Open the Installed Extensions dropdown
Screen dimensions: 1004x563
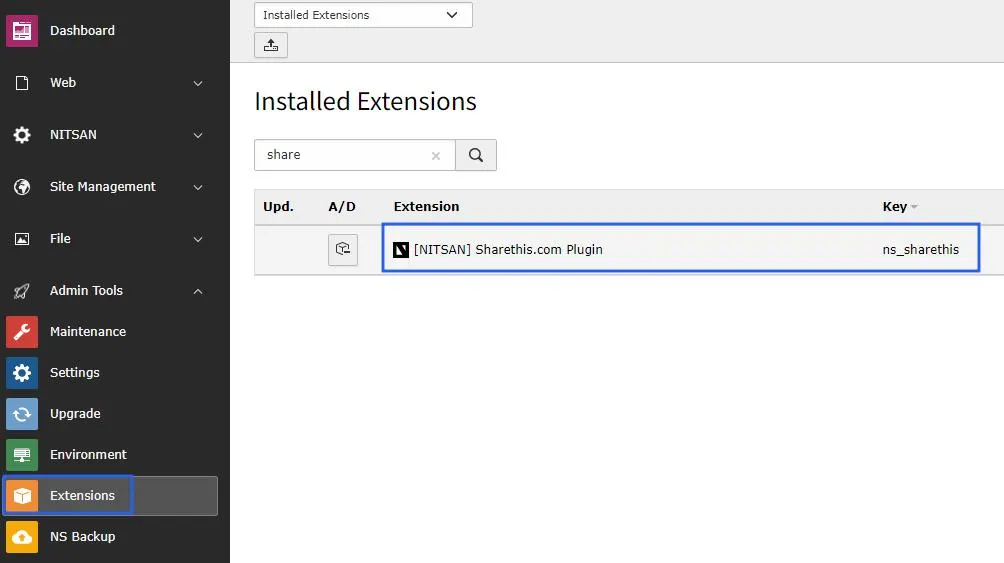click(x=363, y=15)
